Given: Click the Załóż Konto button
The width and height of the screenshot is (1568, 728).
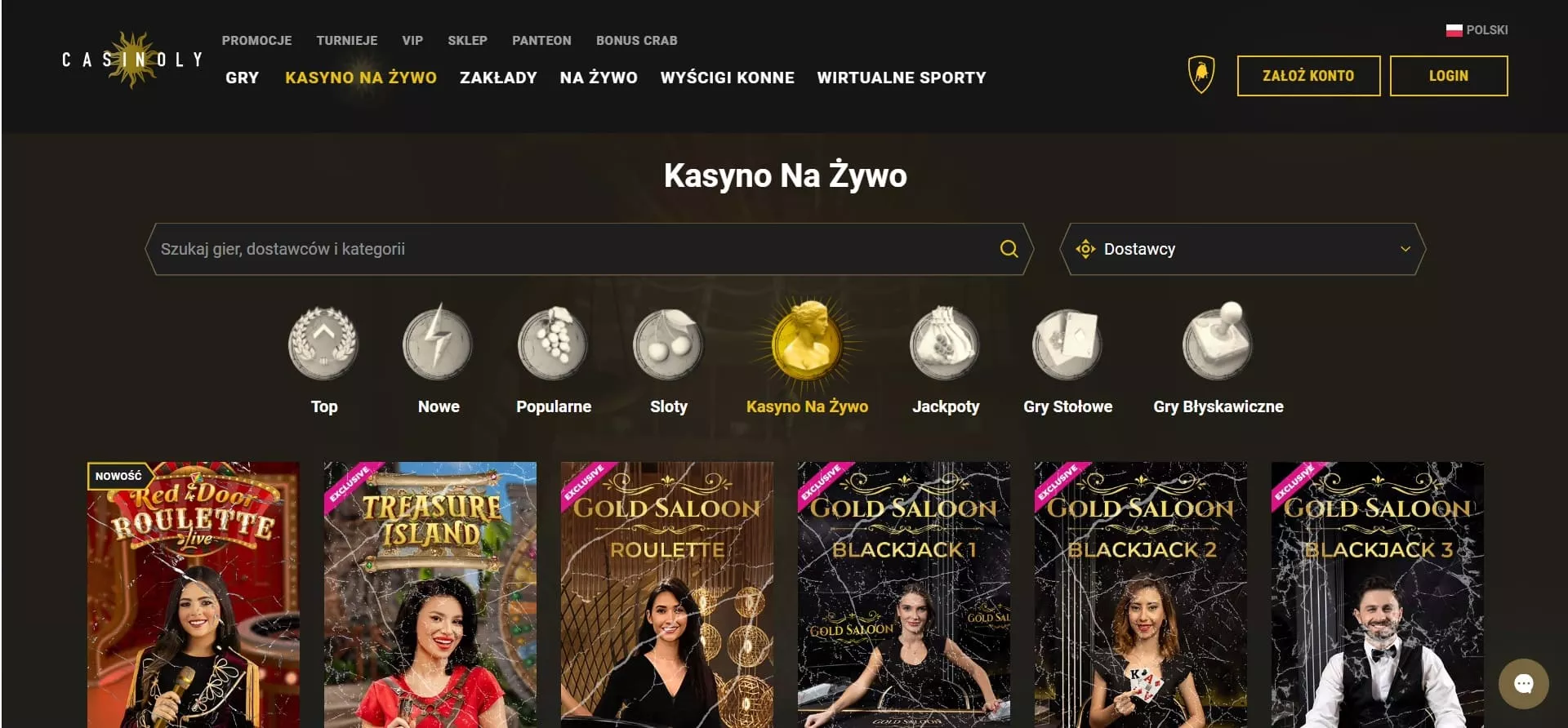Looking at the screenshot, I should click(1308, 76).
